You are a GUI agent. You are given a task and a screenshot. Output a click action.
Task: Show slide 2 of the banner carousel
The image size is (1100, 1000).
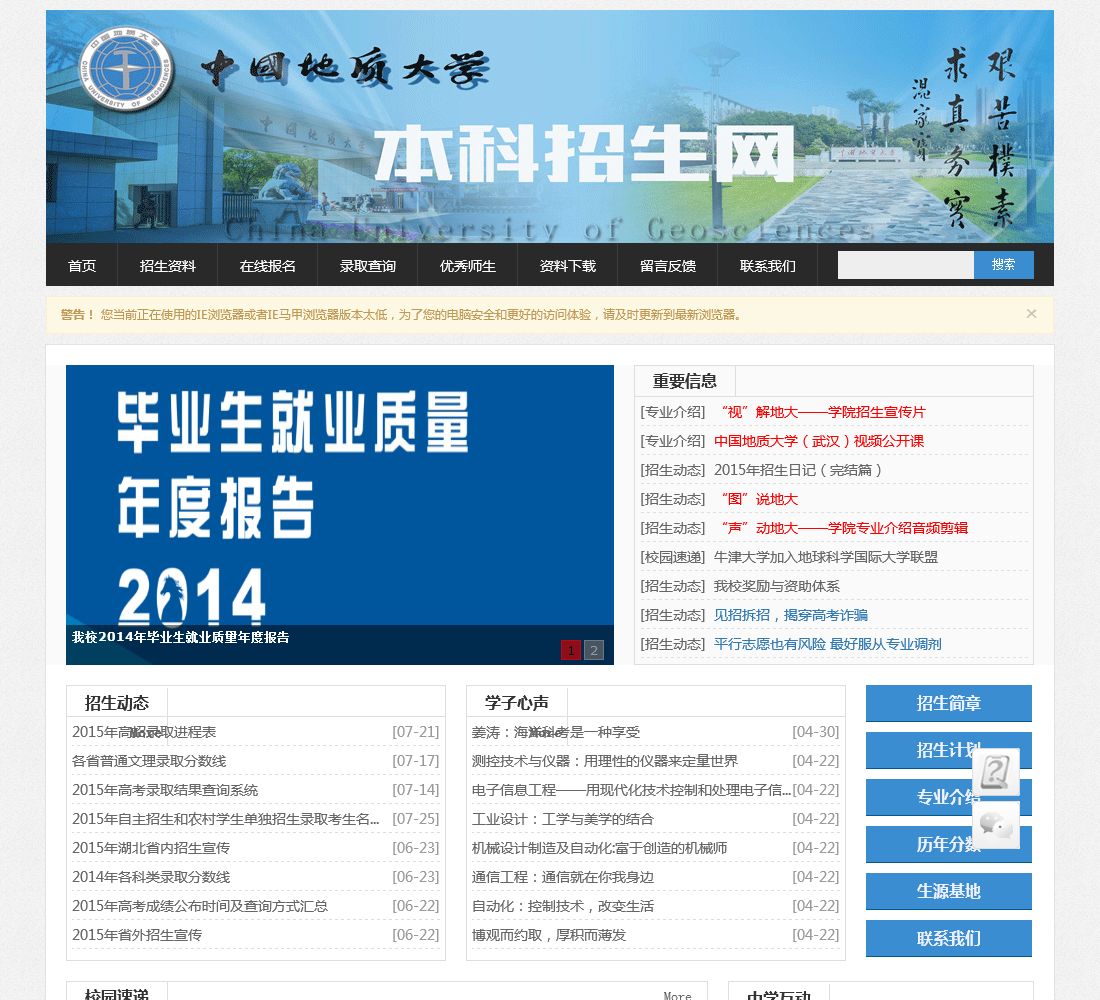coord(593,651)
